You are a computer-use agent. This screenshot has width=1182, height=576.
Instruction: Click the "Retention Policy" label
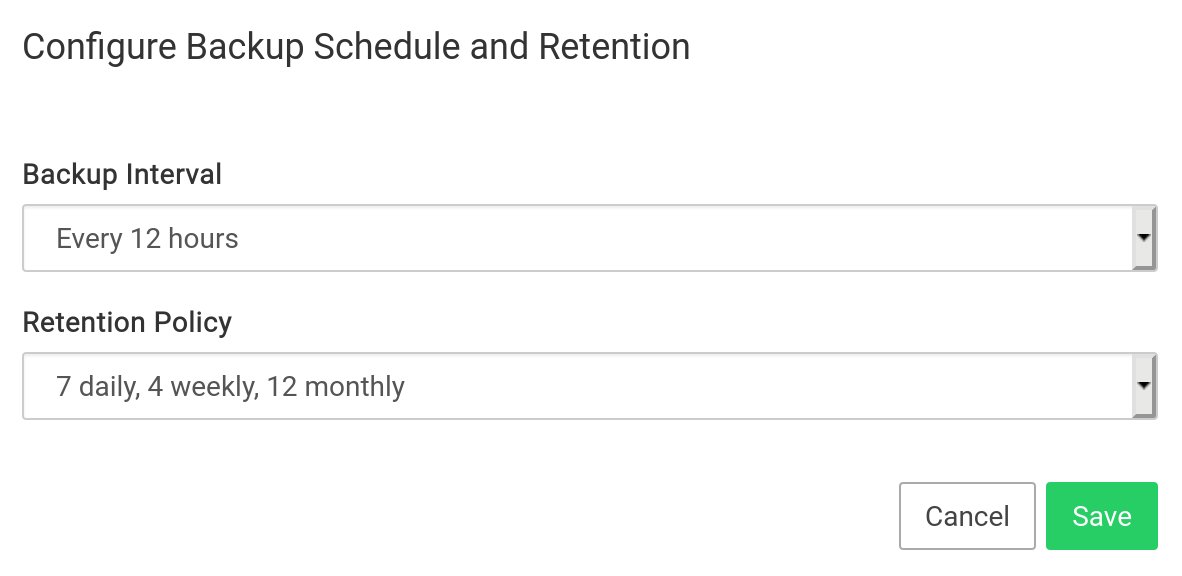point(127,322)
